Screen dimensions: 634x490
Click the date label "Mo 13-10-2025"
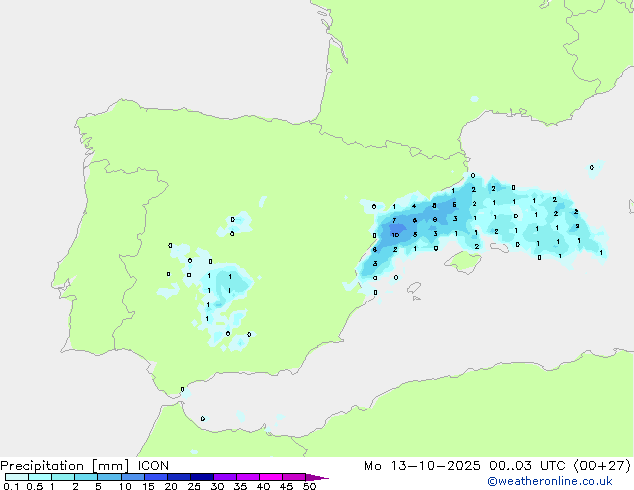(422, 466)
